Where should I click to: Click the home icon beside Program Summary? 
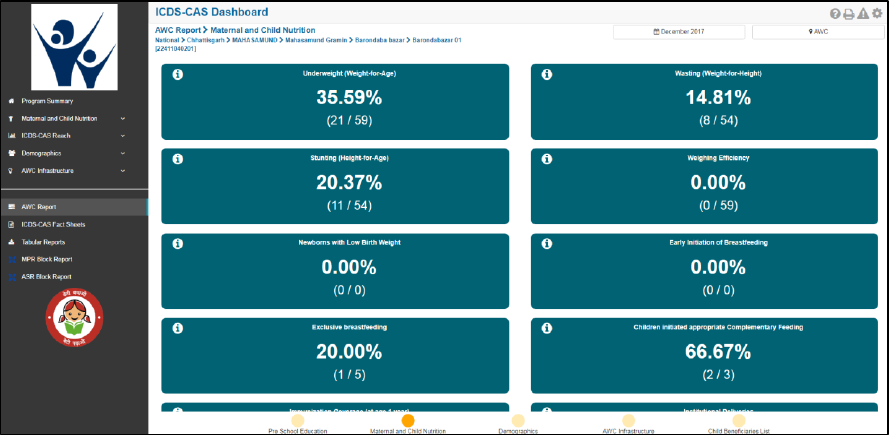(x=11, y=101)
